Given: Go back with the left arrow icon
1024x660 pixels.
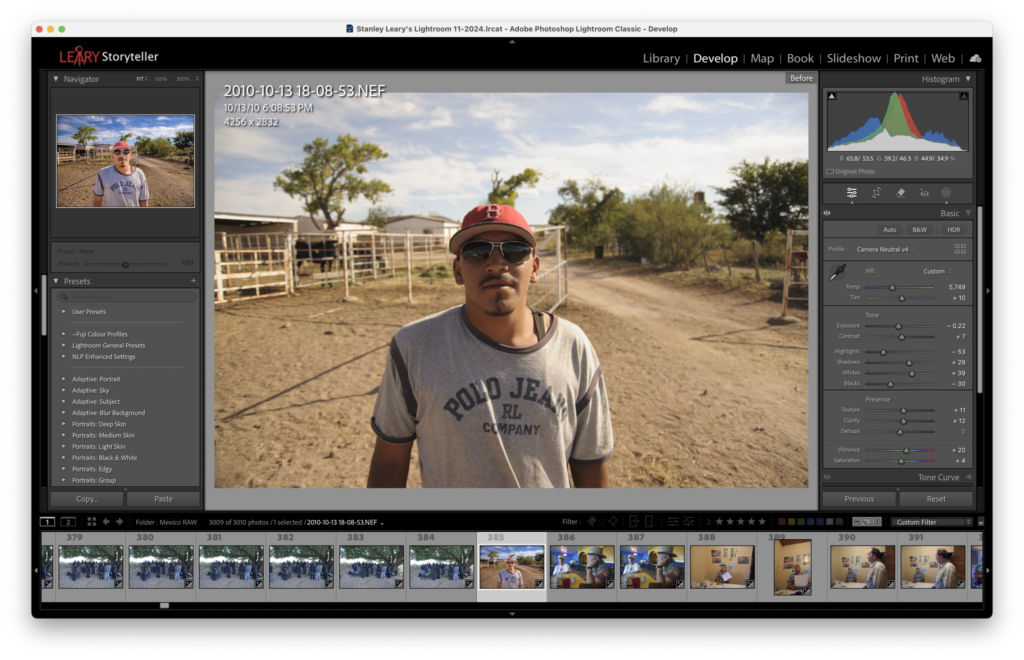Looking at the screenshot, I should click(106, 522).
